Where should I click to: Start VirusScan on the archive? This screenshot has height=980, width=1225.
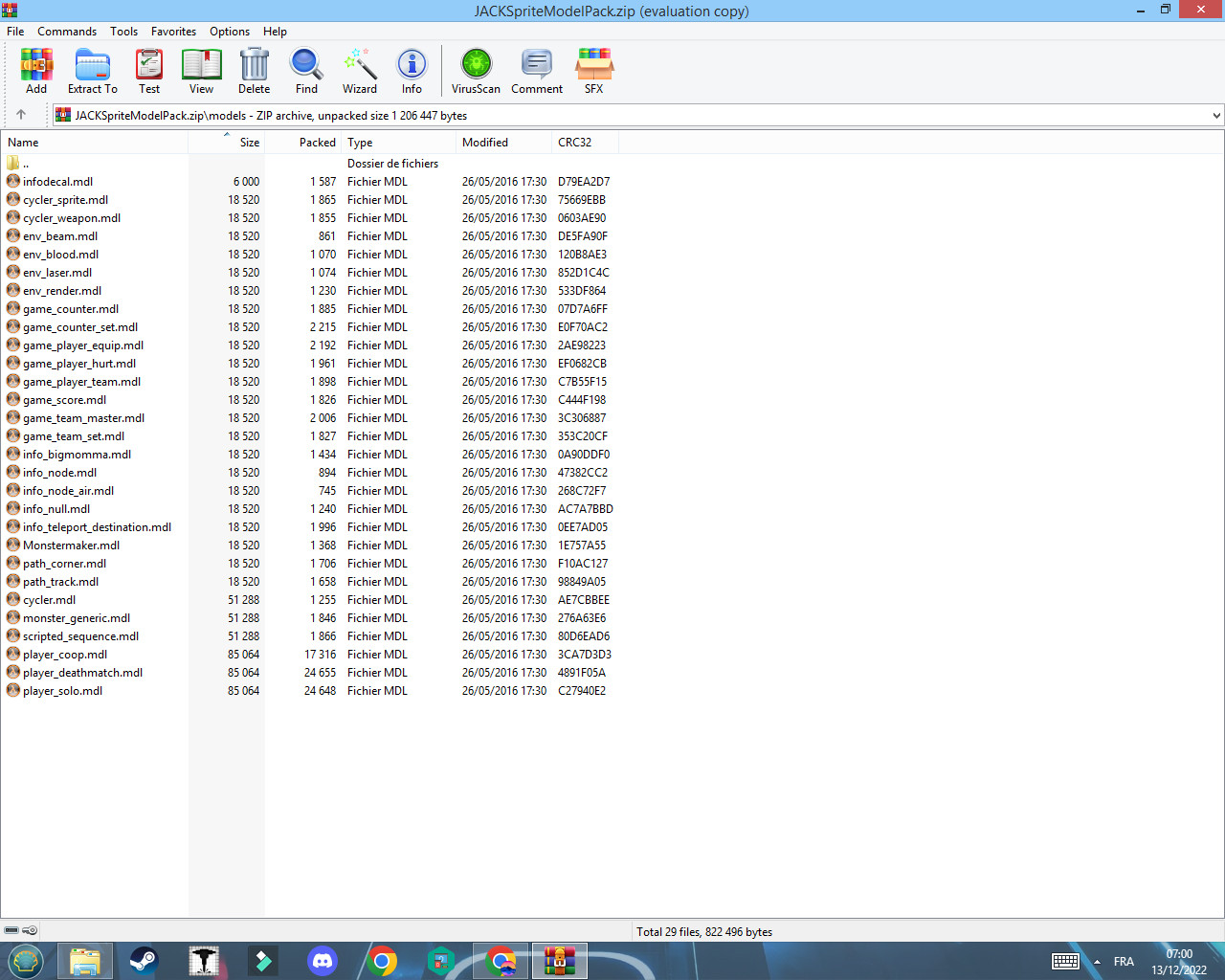coord(476,71)
